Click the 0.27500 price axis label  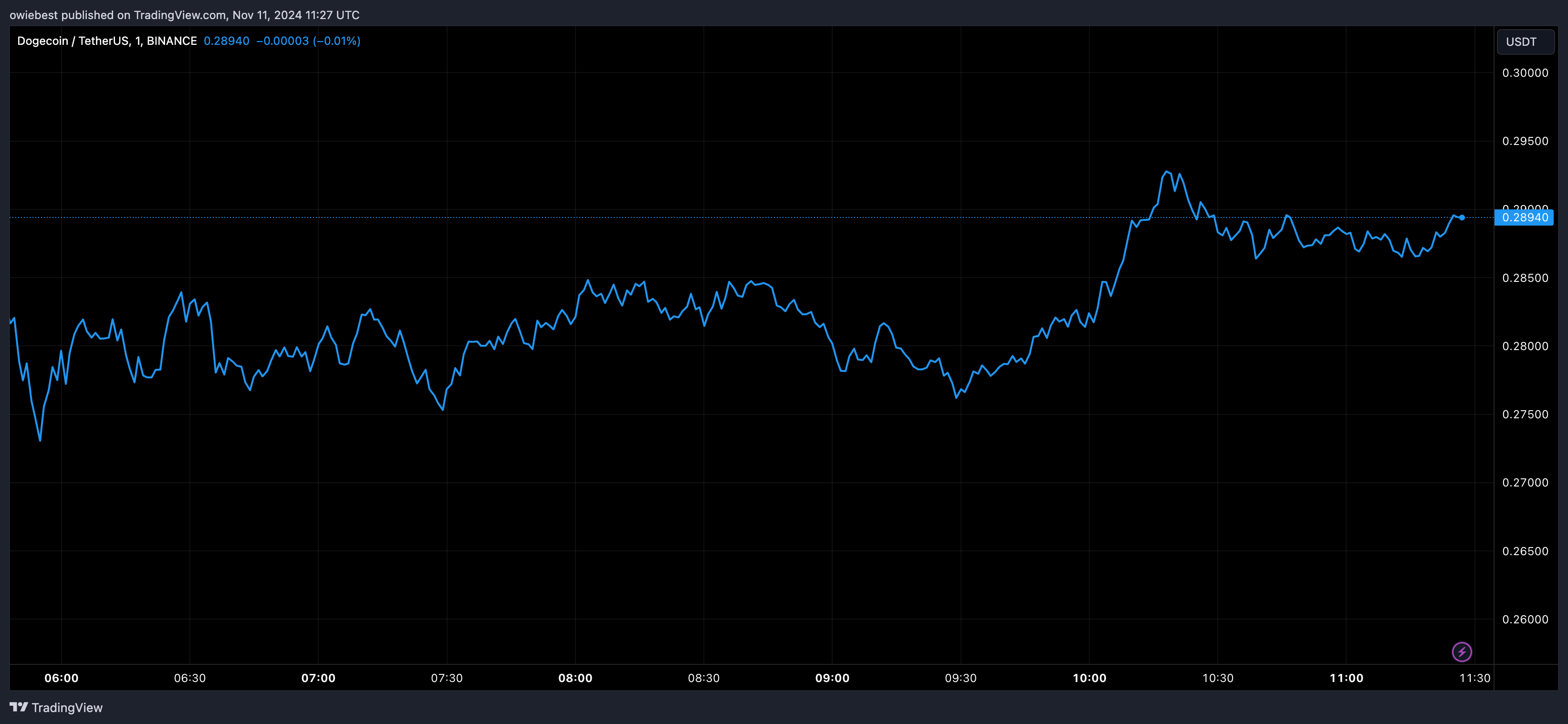click(1525, 414)
